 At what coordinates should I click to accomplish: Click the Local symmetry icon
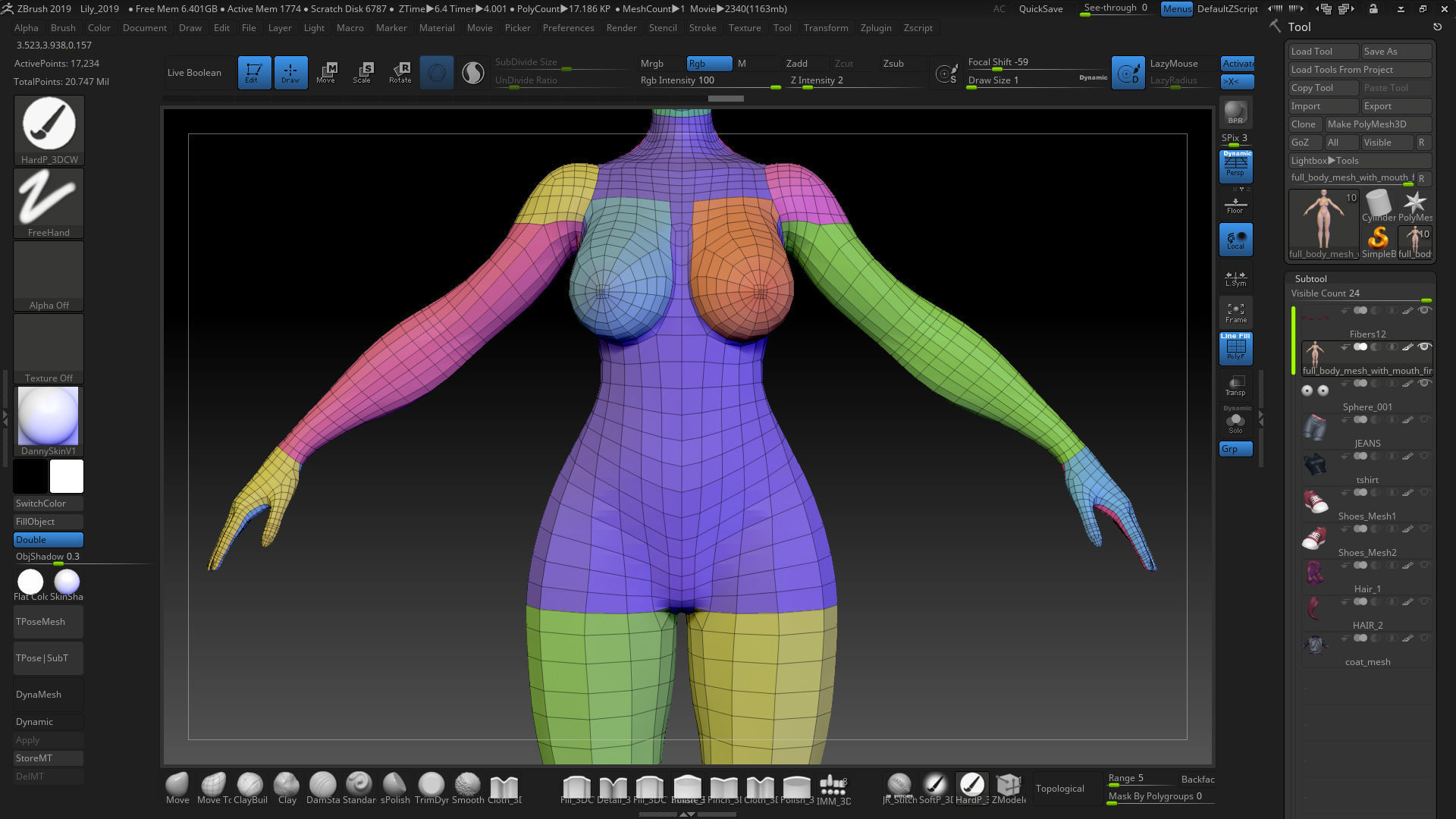(1235, 240)
